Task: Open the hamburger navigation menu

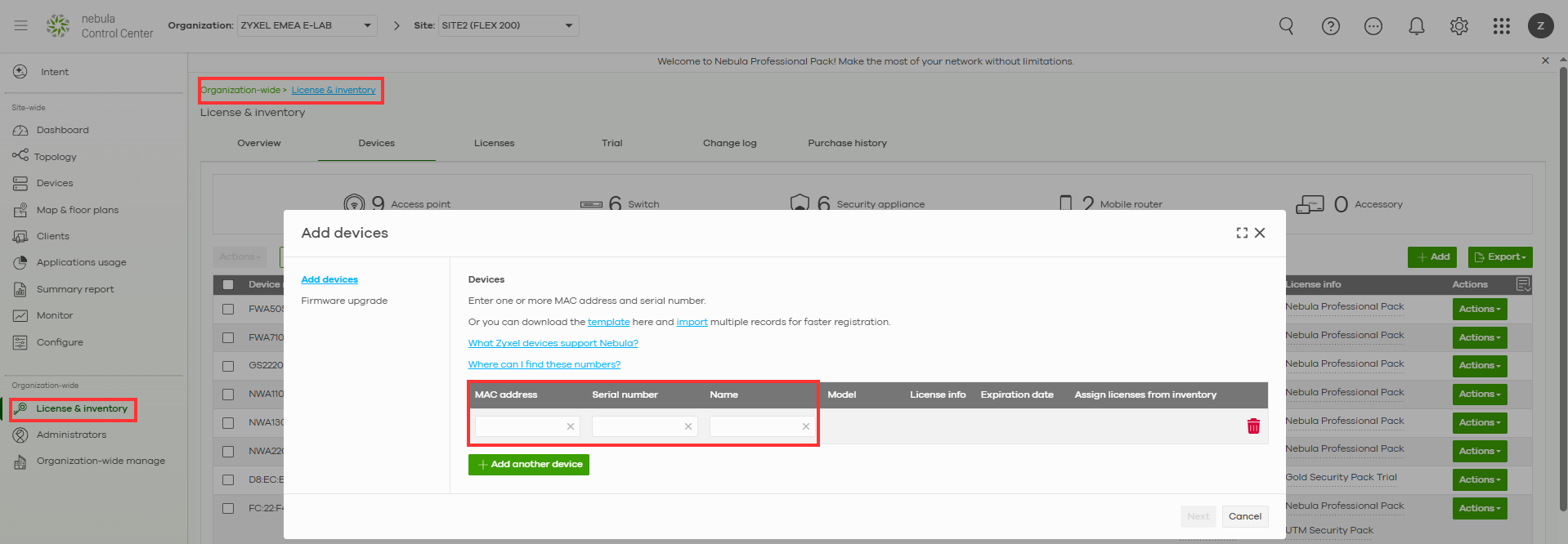Action: coord(21,25)
